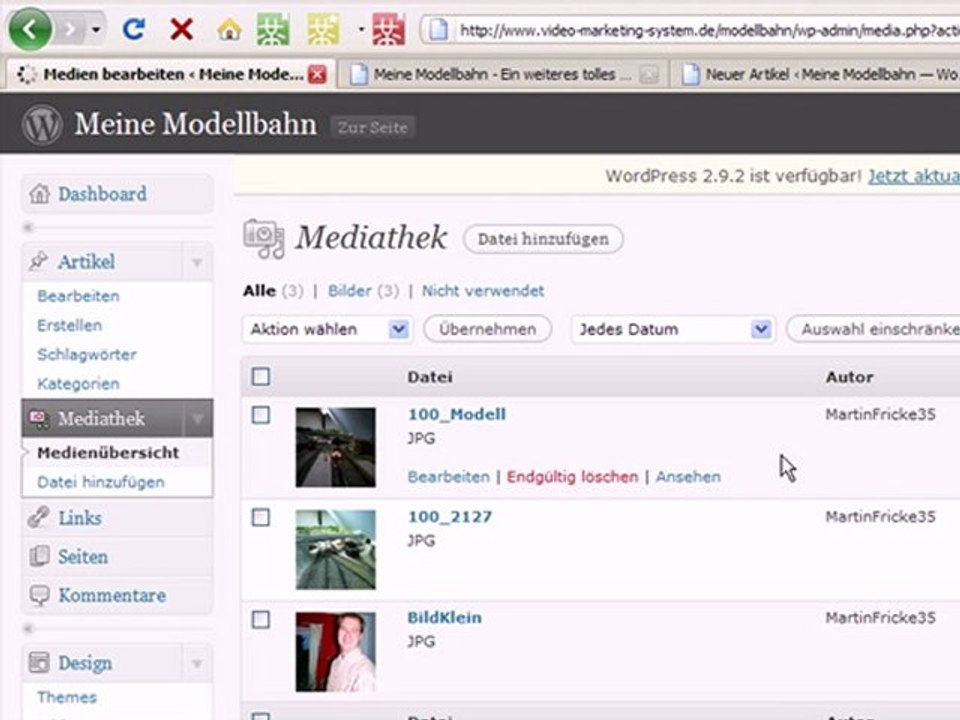Check the box for 100_Modell
The image size is (960, 720).
point(261,415)
